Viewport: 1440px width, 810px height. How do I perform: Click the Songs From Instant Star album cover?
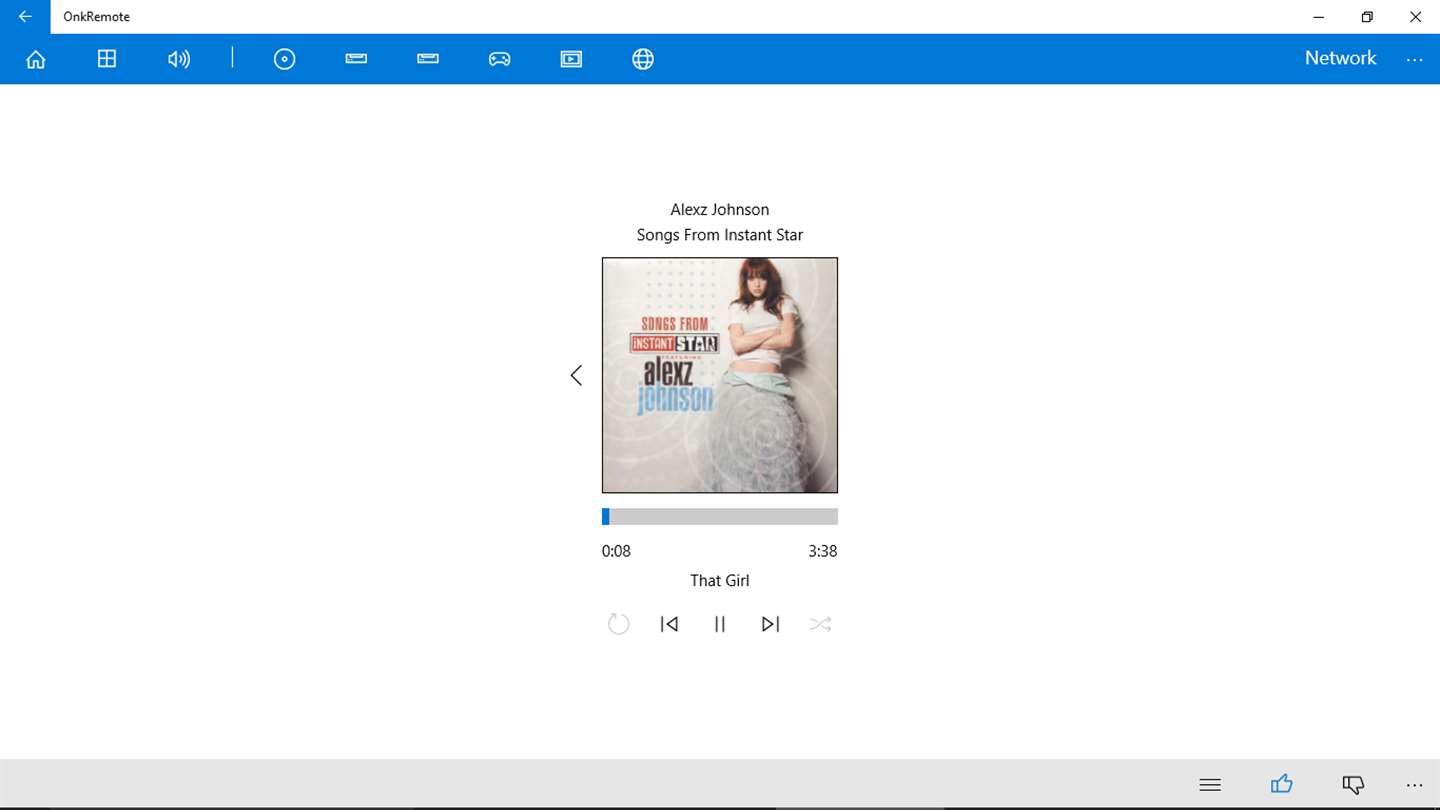click(x=720, y=375)
